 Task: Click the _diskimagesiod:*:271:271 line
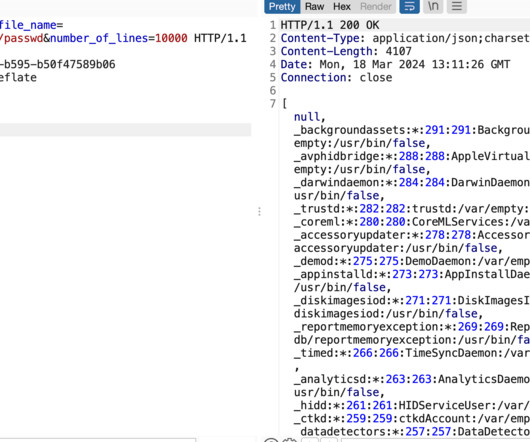(412, 300)
